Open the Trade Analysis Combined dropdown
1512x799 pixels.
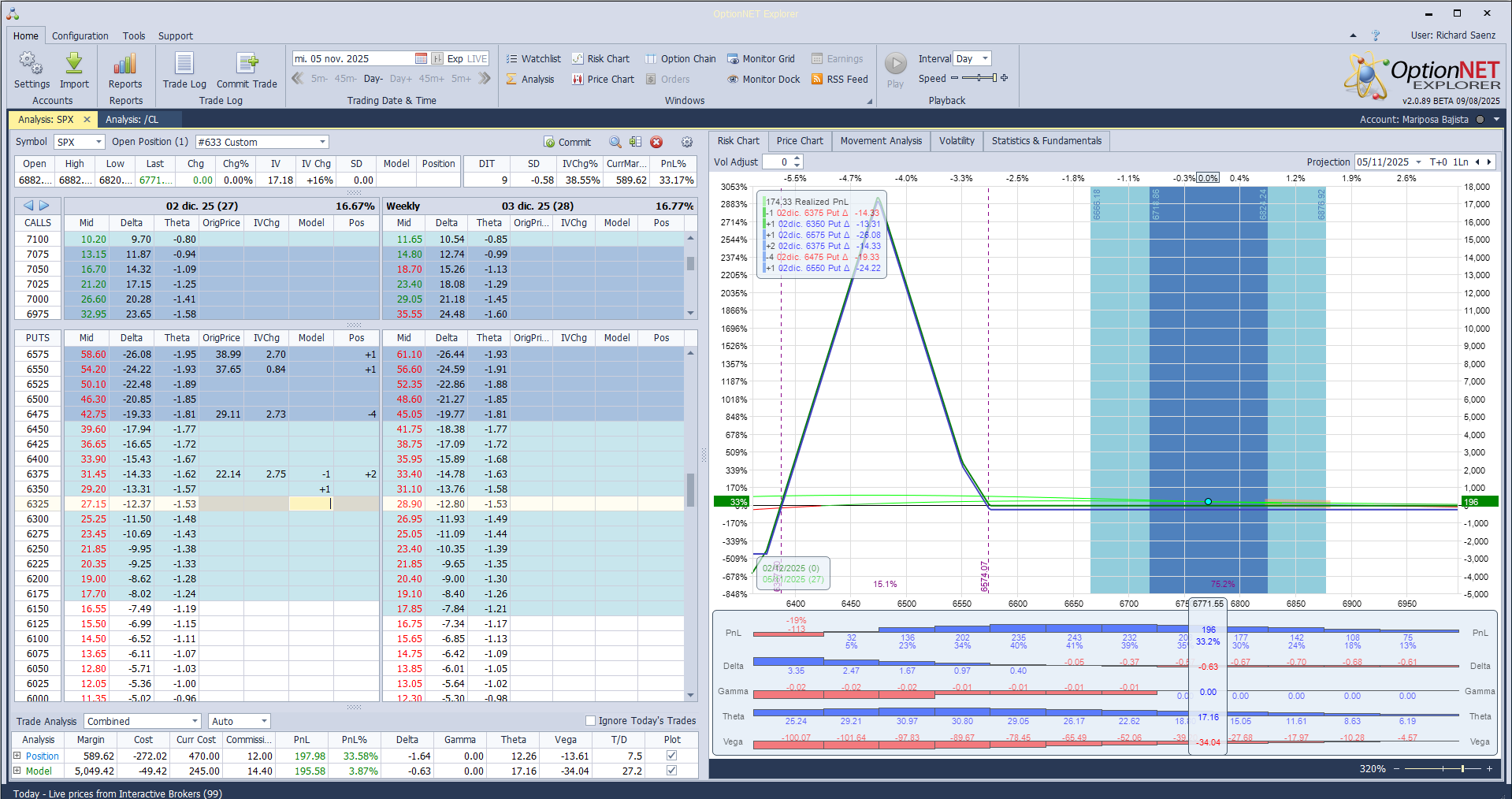195,722
